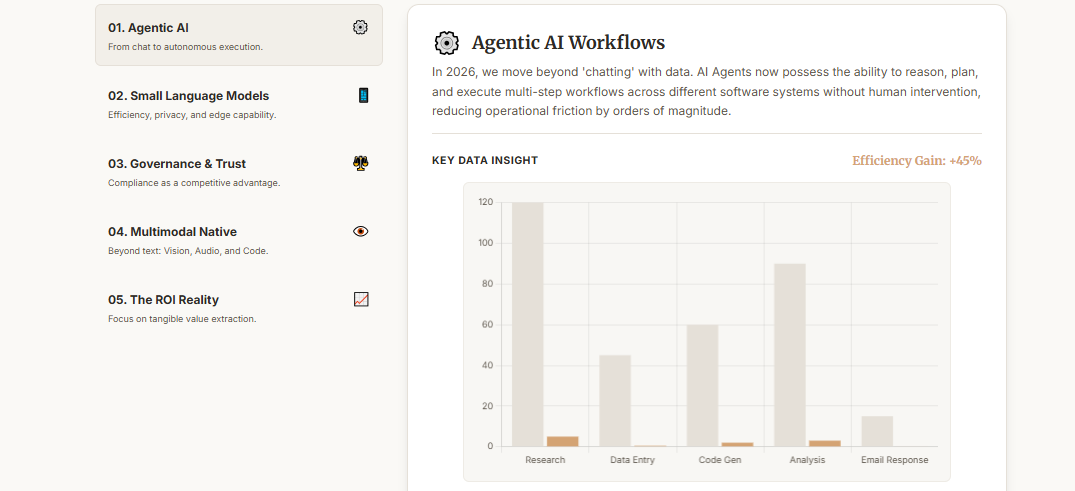The width and height of the screenshot is (1075, 491).
Task: Select the beige Data Entry bar
Action: 615,400
